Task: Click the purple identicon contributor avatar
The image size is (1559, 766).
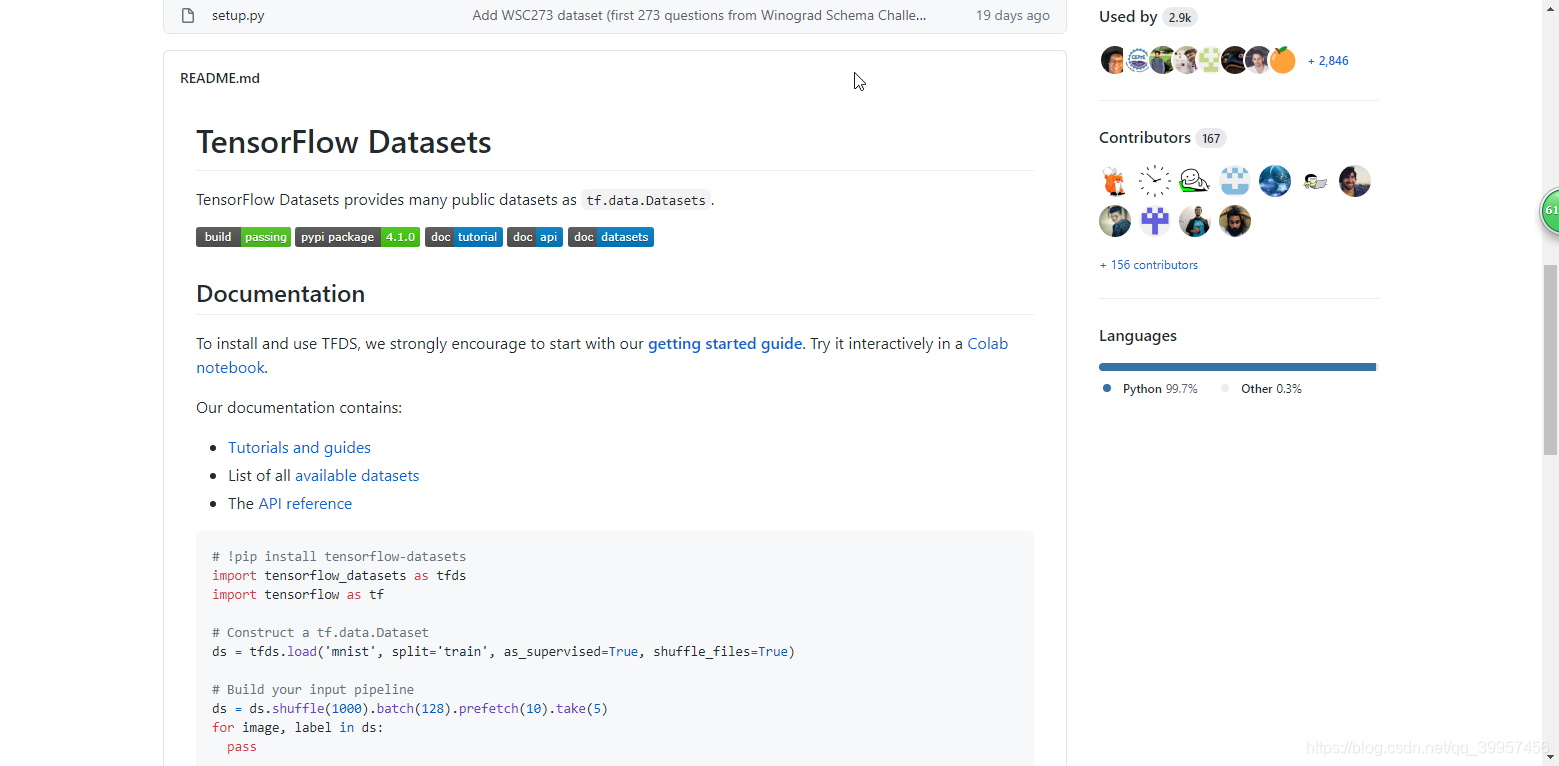Action: (1155, 221)
